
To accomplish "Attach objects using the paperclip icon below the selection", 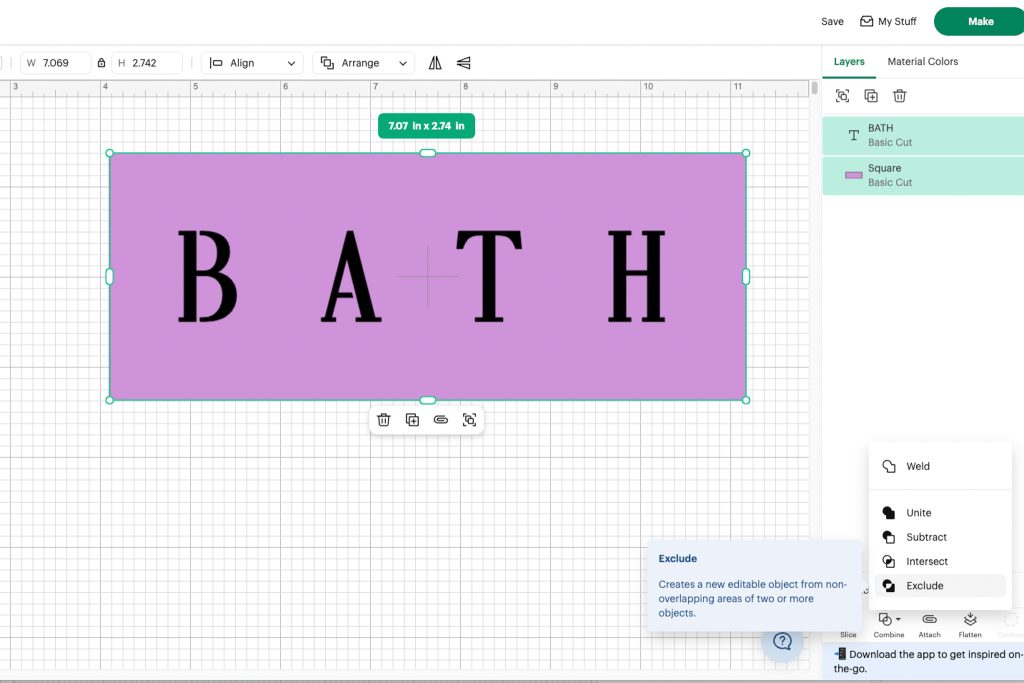I will (x=441, y=419).
